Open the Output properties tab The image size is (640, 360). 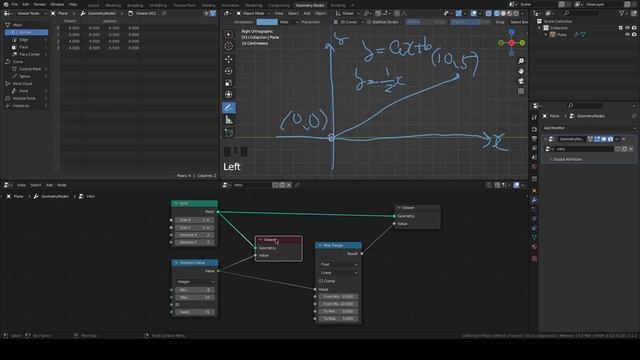click(534, 139)
